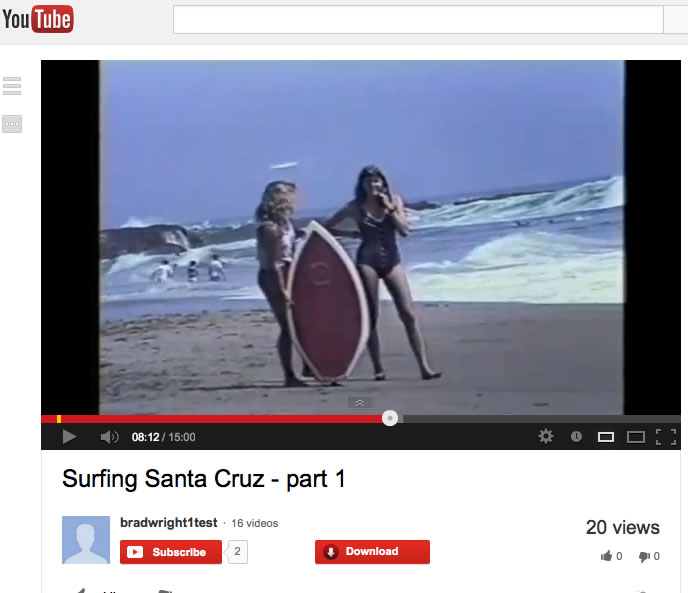
Task: Click the thumbs down dislike icon
Action: click(644, 557)
